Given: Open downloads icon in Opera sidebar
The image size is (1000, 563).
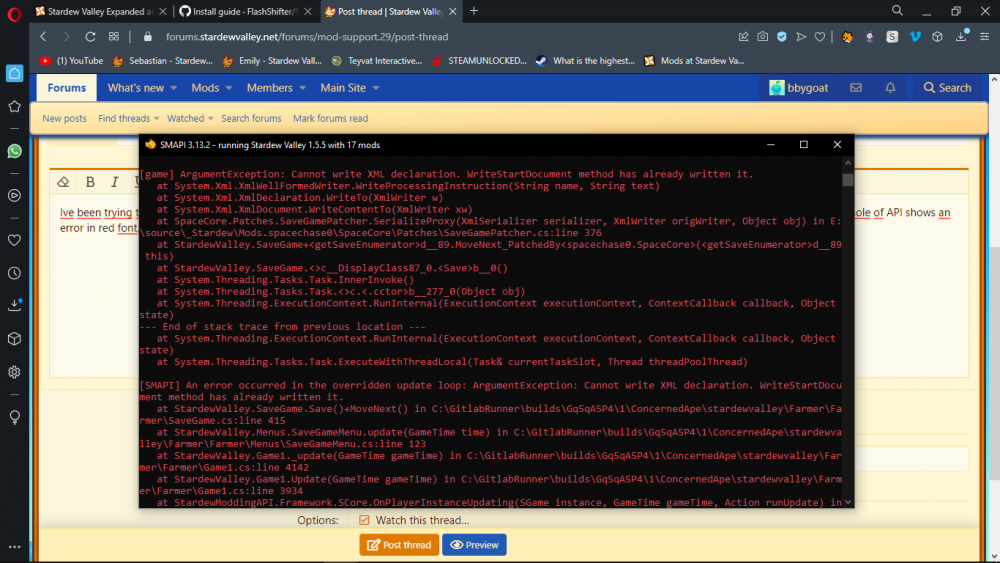Looking at the screenshot, I should (14, 305).
